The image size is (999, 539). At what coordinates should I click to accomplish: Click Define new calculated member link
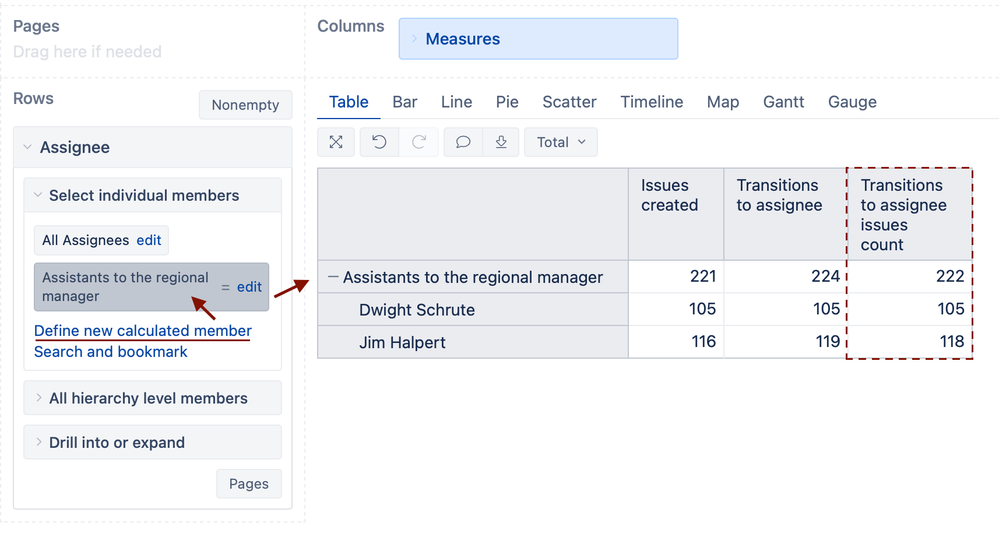click(143, 331)
